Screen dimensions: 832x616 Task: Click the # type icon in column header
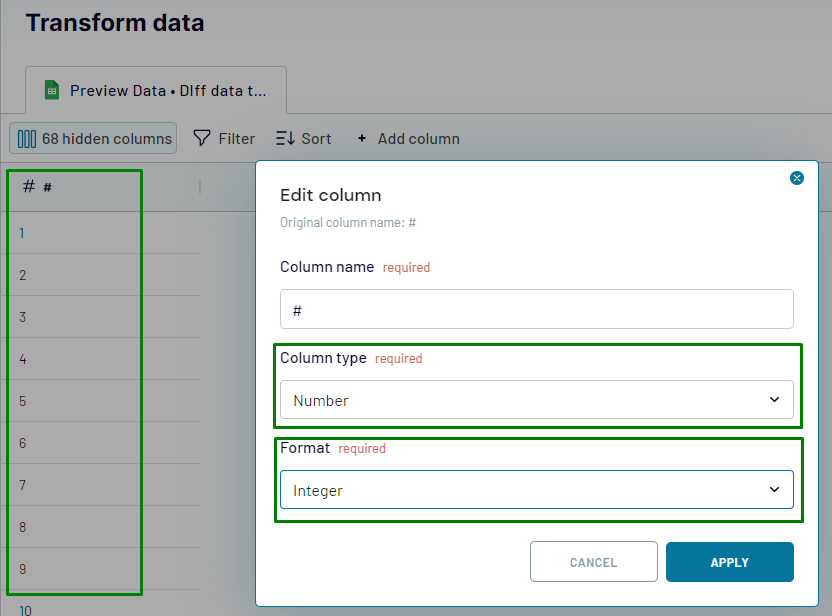(29, 187)
